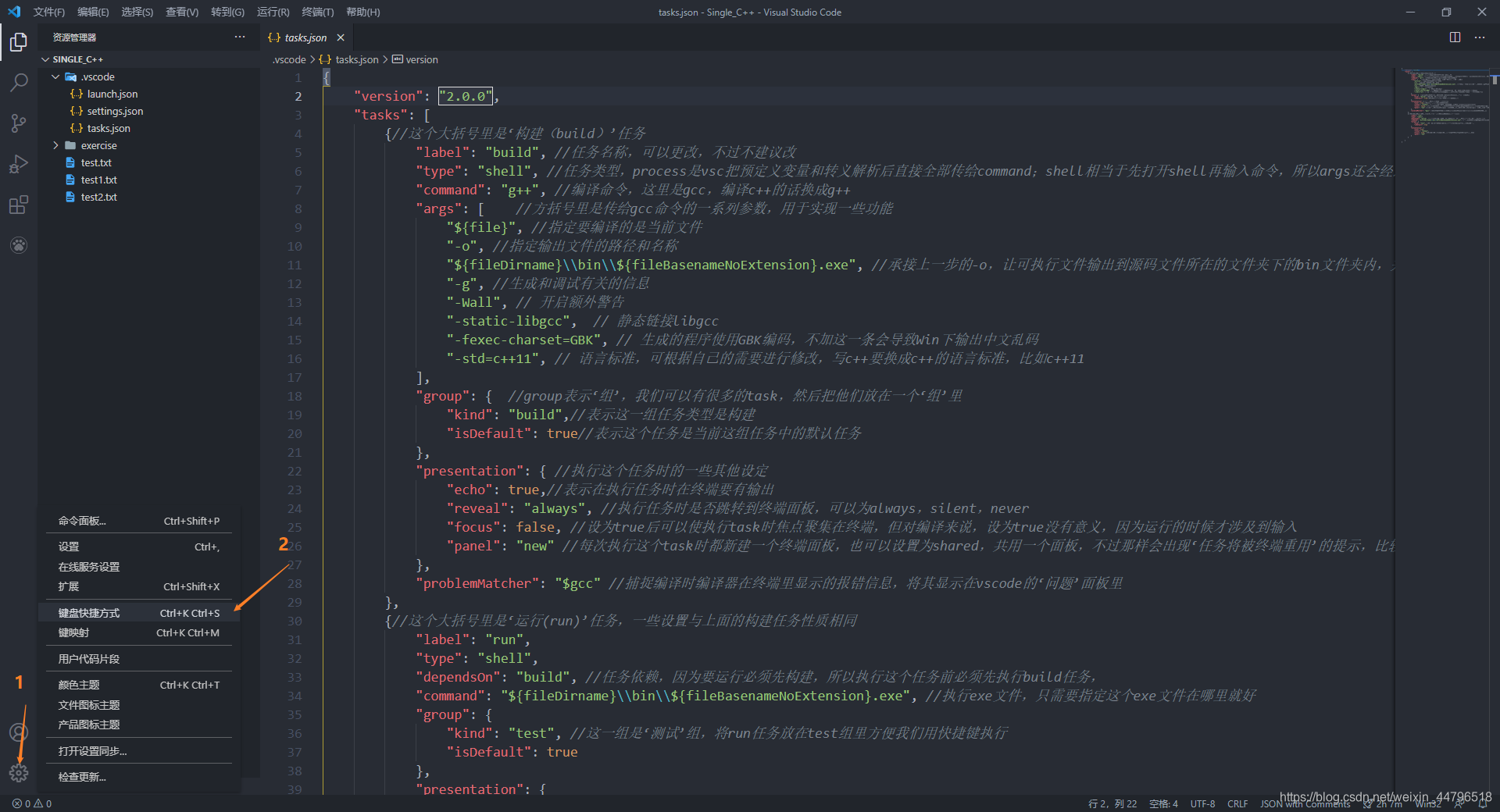Click the Manage gear icon
This screenshot has width=1500, height=812.
(19, 773)
